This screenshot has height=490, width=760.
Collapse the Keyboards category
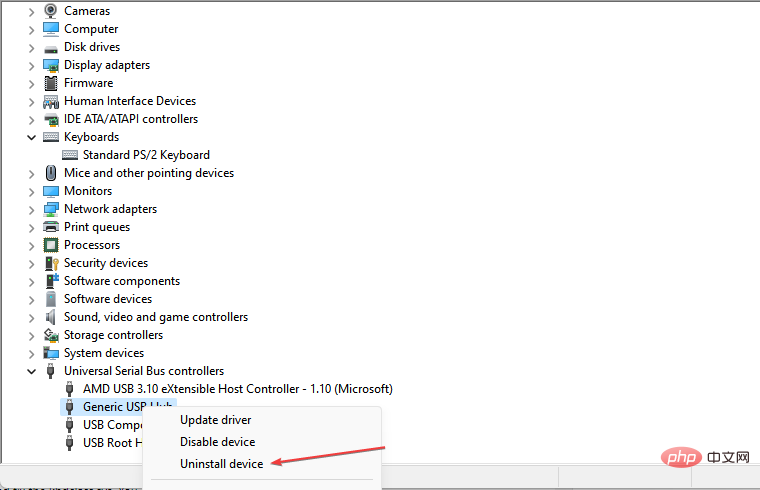tap(32, 138)
